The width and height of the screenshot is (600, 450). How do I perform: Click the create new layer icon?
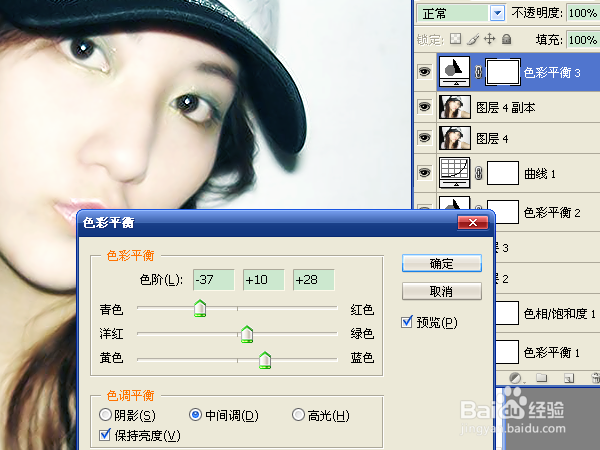pyautogui.click(x=569, y=378)
